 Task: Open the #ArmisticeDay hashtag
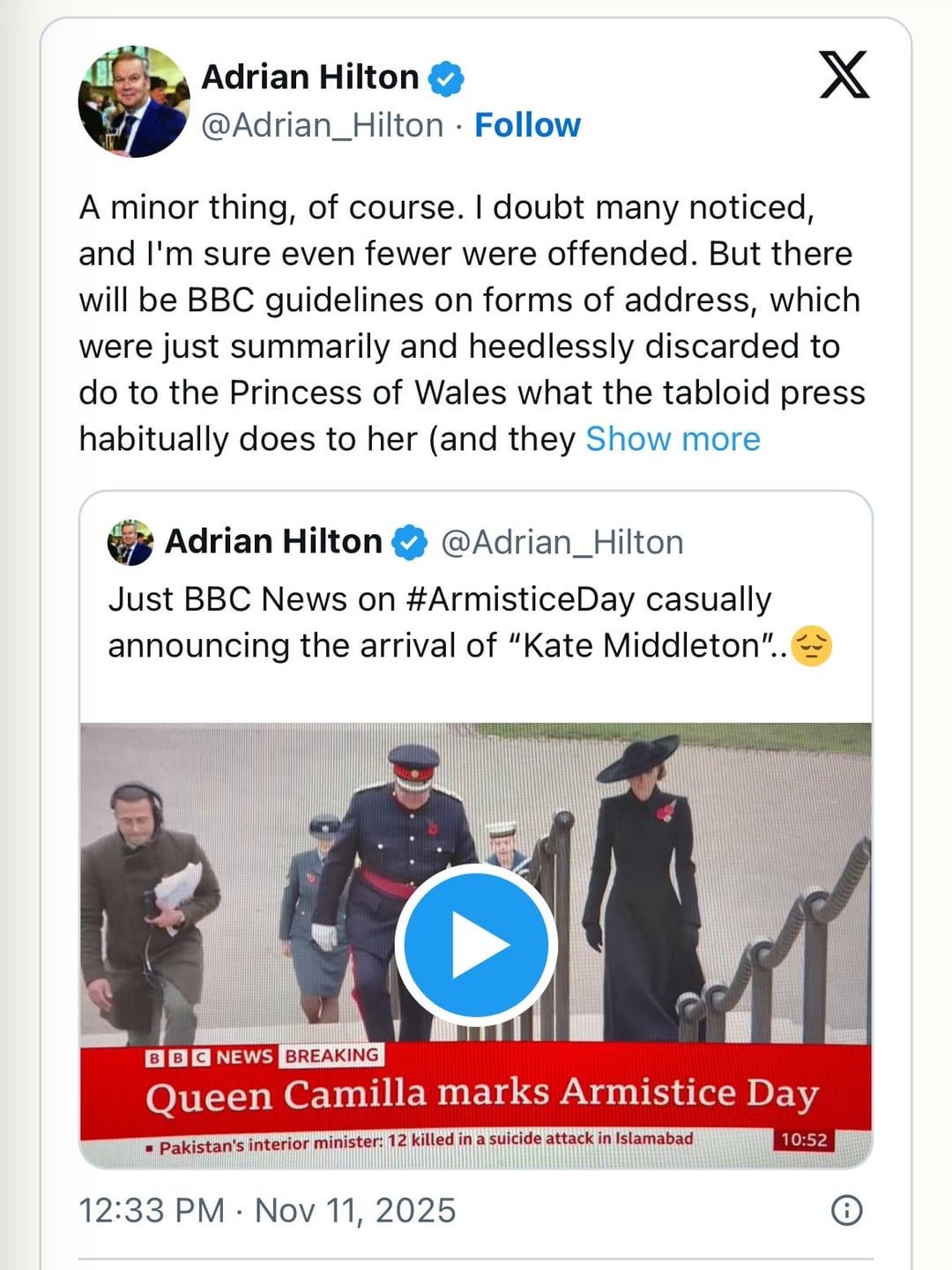tap(520, 599)
